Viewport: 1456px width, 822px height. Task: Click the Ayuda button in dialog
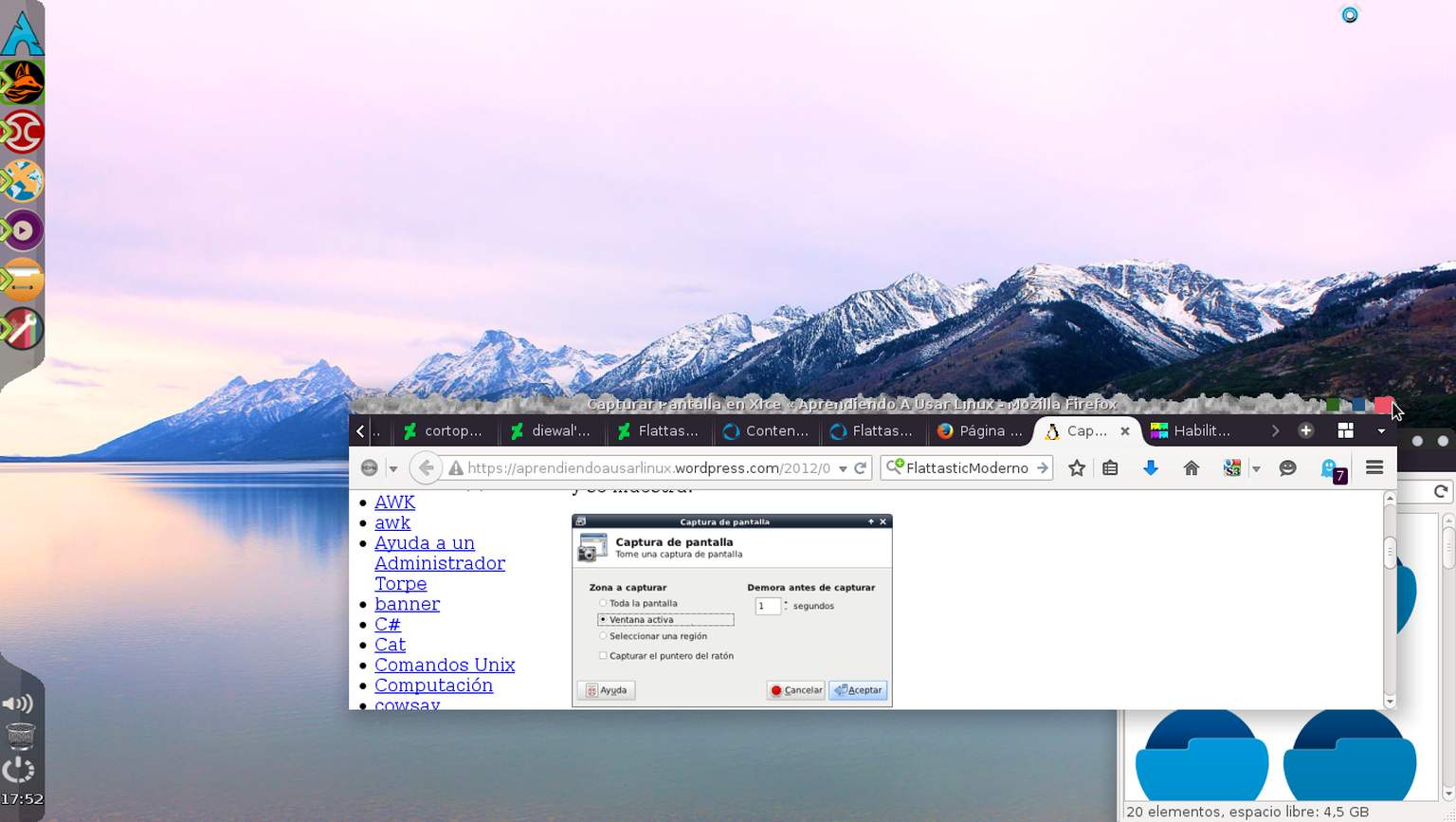click(606, 690)
